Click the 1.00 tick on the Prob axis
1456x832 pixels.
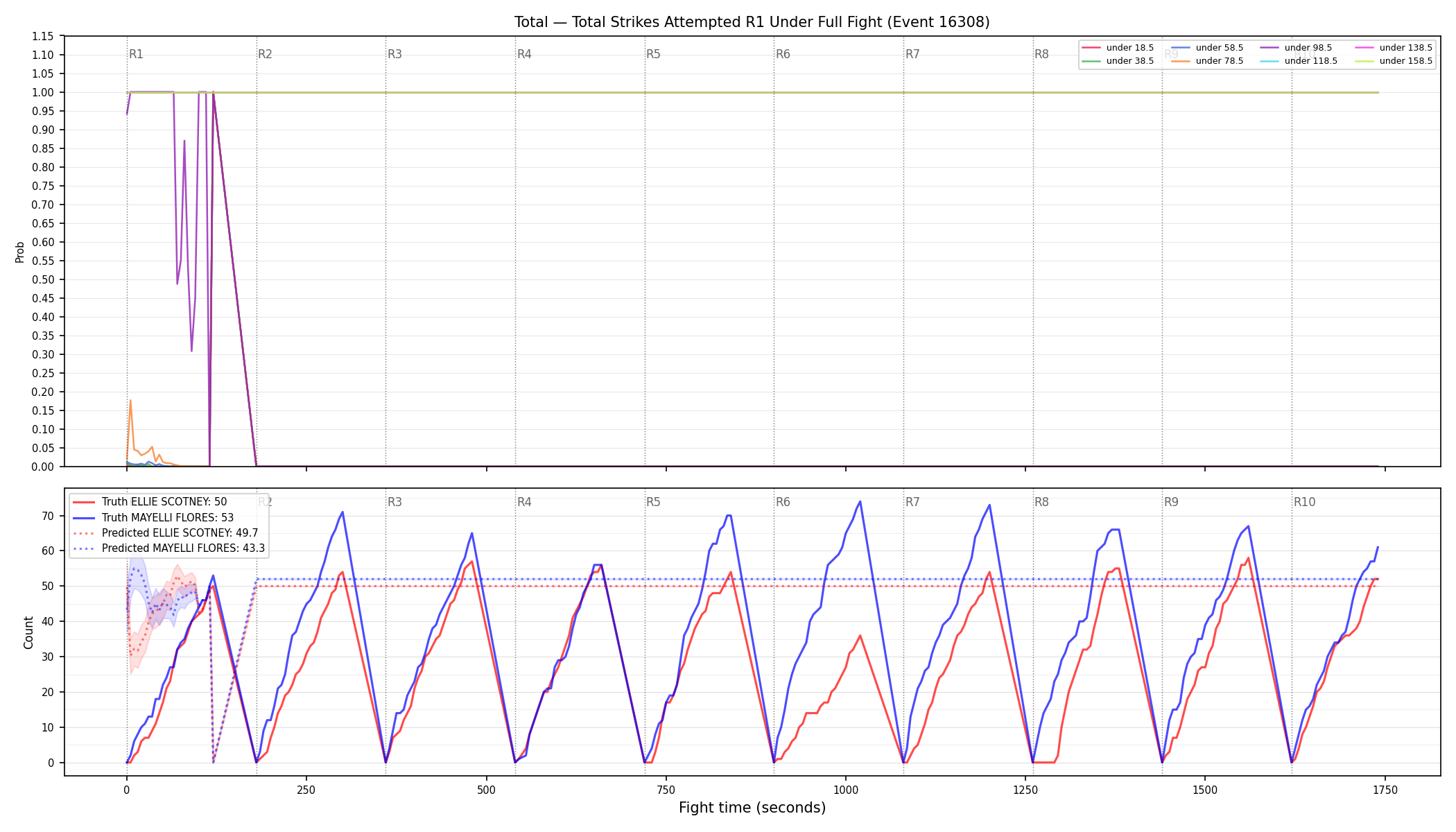click(x=43, y=92)
